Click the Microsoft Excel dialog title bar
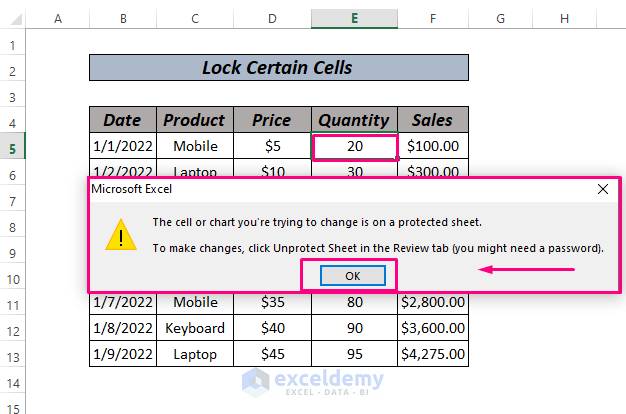 pyautogui.click(x=330, y=188)
